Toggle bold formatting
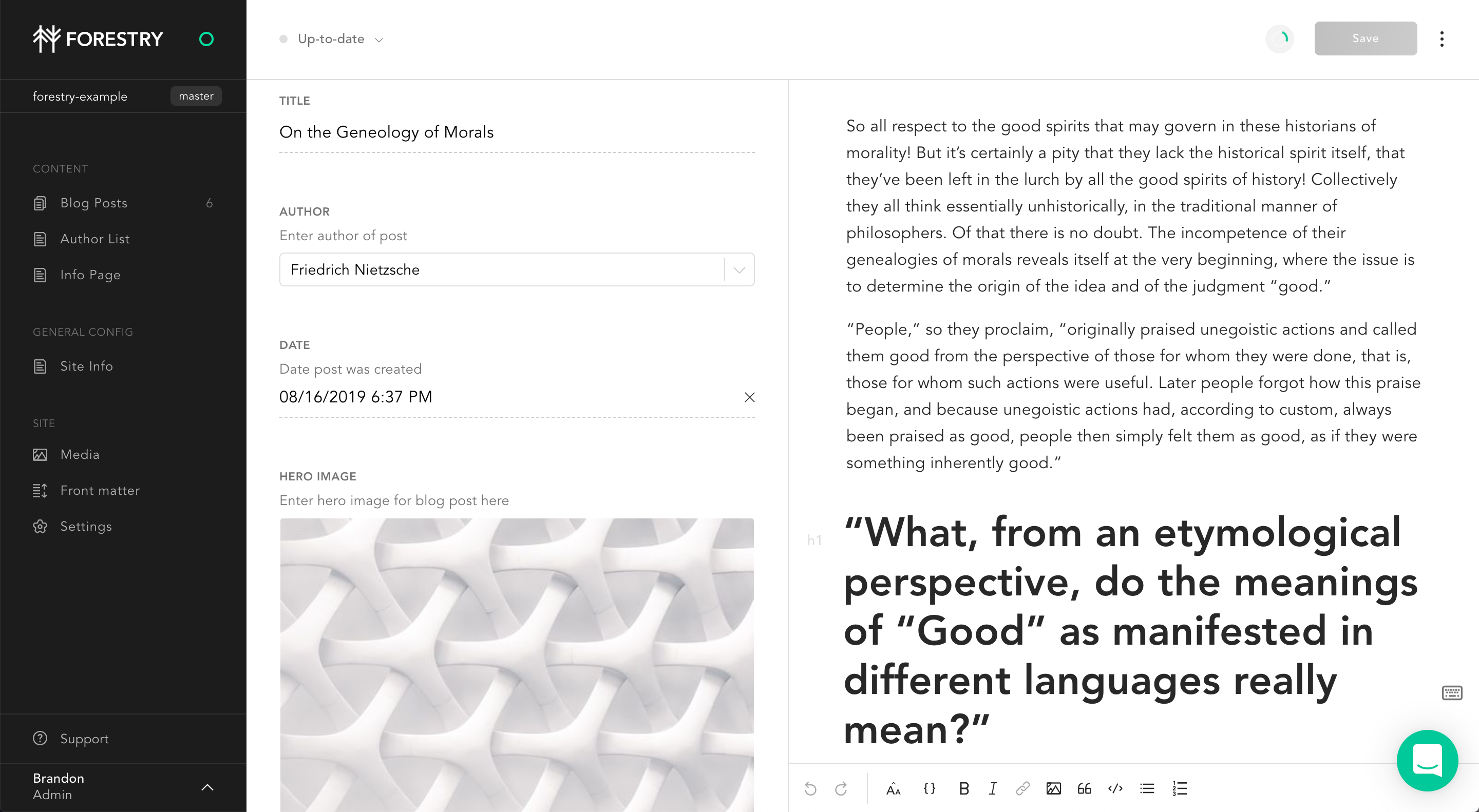This screenshot has width=1479, height=812. [x=964, y=788]
